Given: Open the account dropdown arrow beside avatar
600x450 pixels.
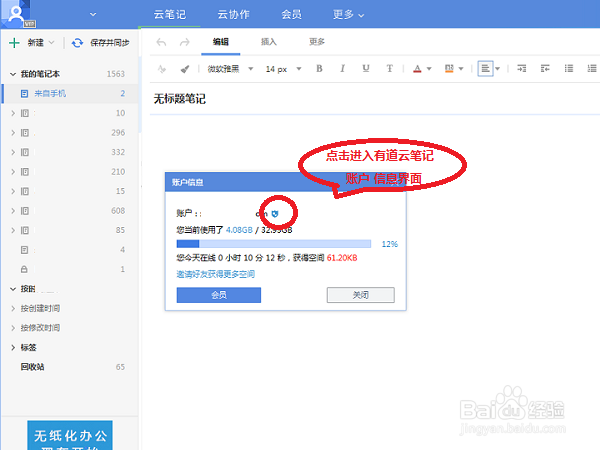Looking at the screenshot, I should coord(93,15).
